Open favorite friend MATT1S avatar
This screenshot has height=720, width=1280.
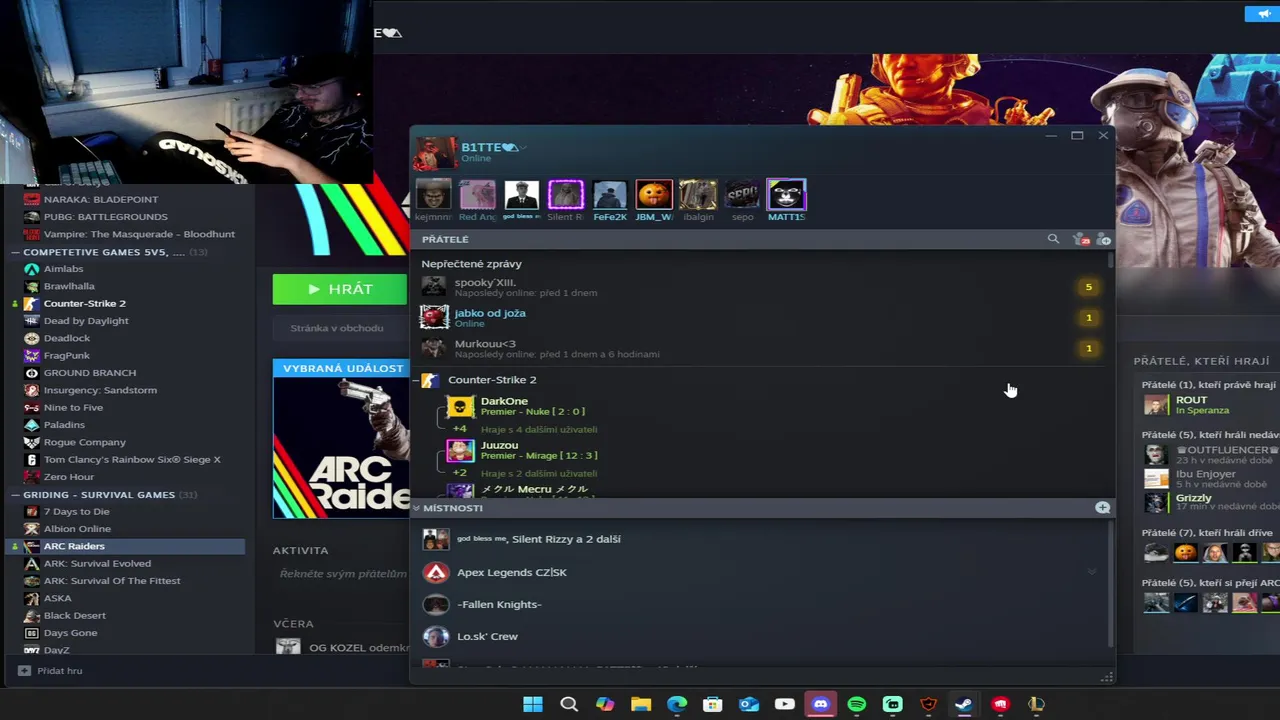[786, 195]
